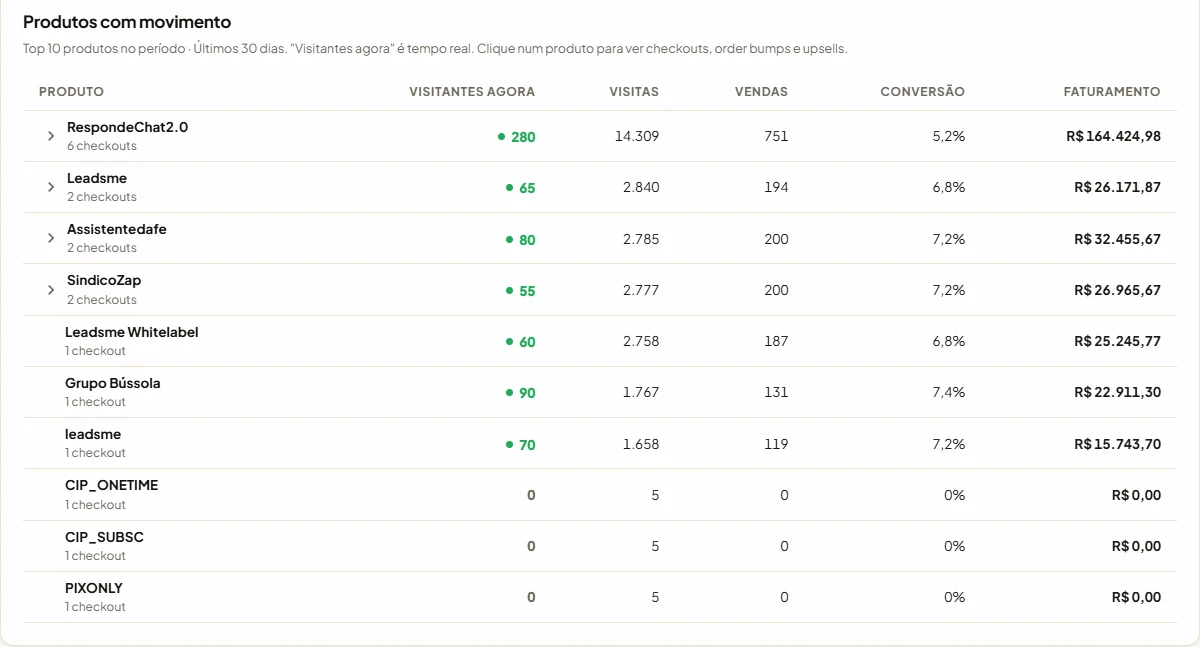Click the PRODUTO column header
The image size is (1200, 647).
(71, 92)
